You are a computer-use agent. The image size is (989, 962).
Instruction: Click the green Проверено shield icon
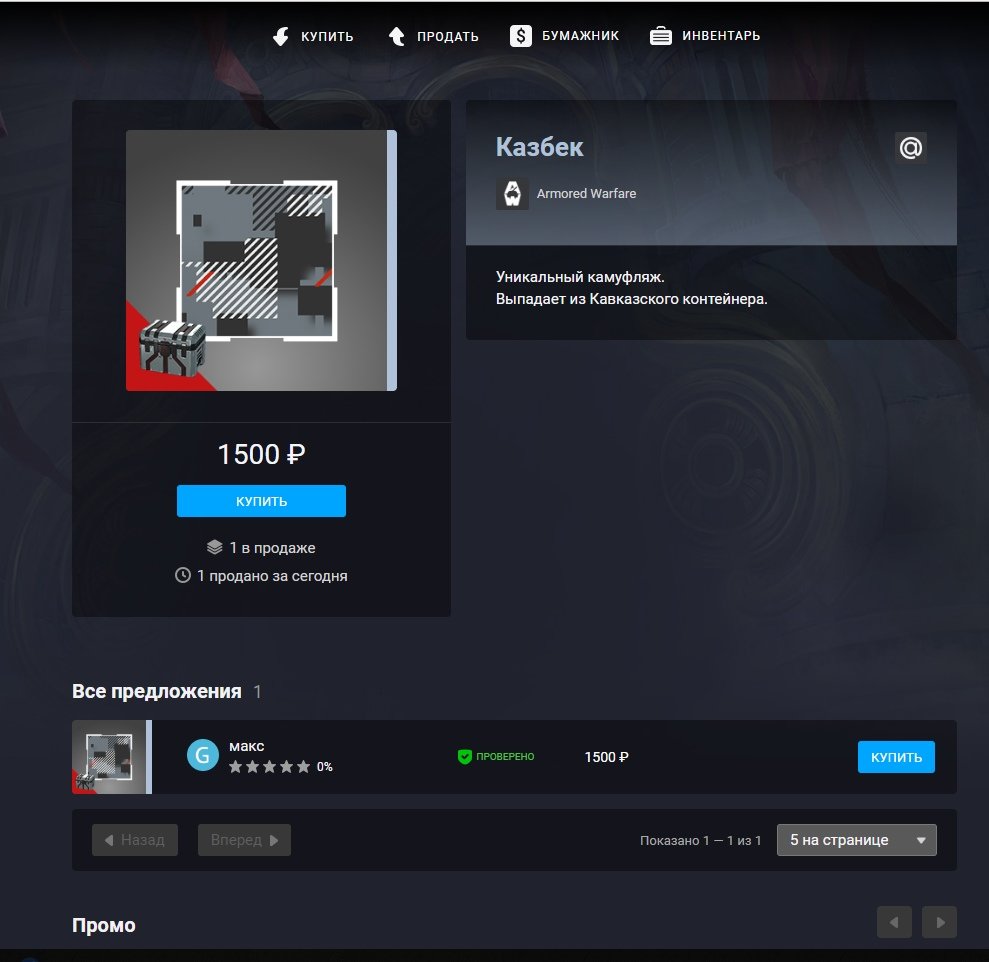click(464, 756)
